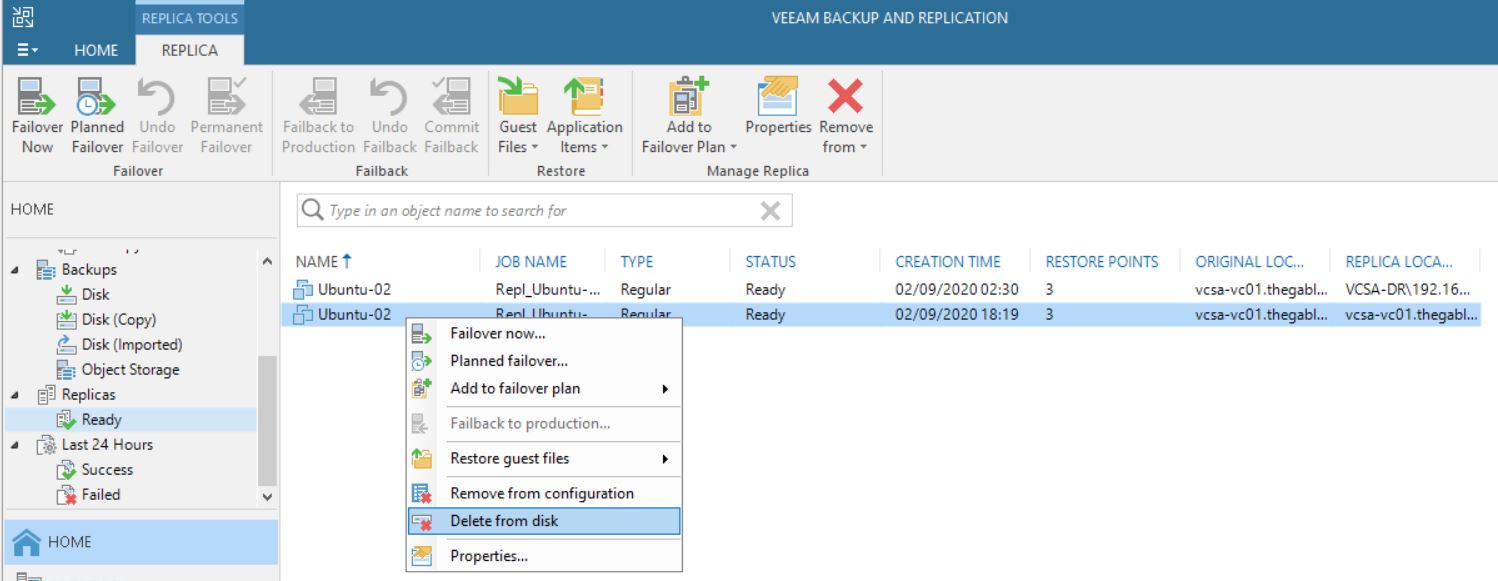Select Disk (Copy) backups node

coord(118,319)
